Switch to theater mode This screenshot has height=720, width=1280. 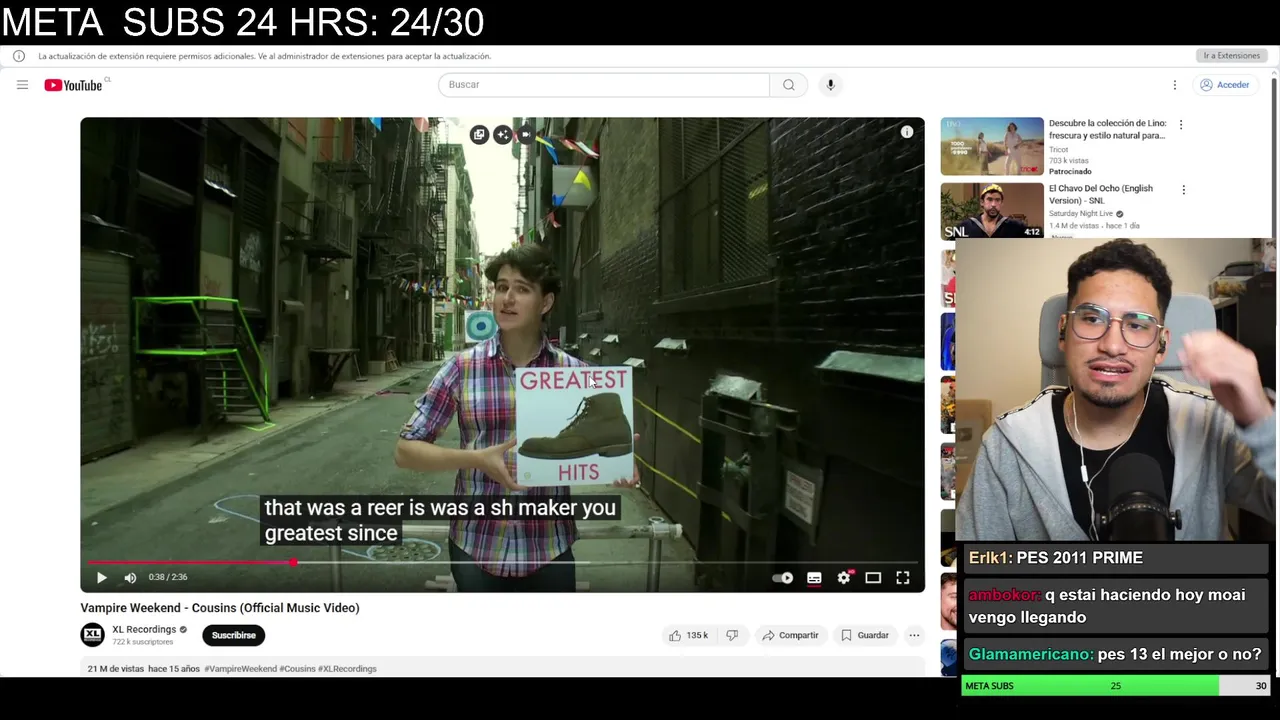(x=873, y=577)
